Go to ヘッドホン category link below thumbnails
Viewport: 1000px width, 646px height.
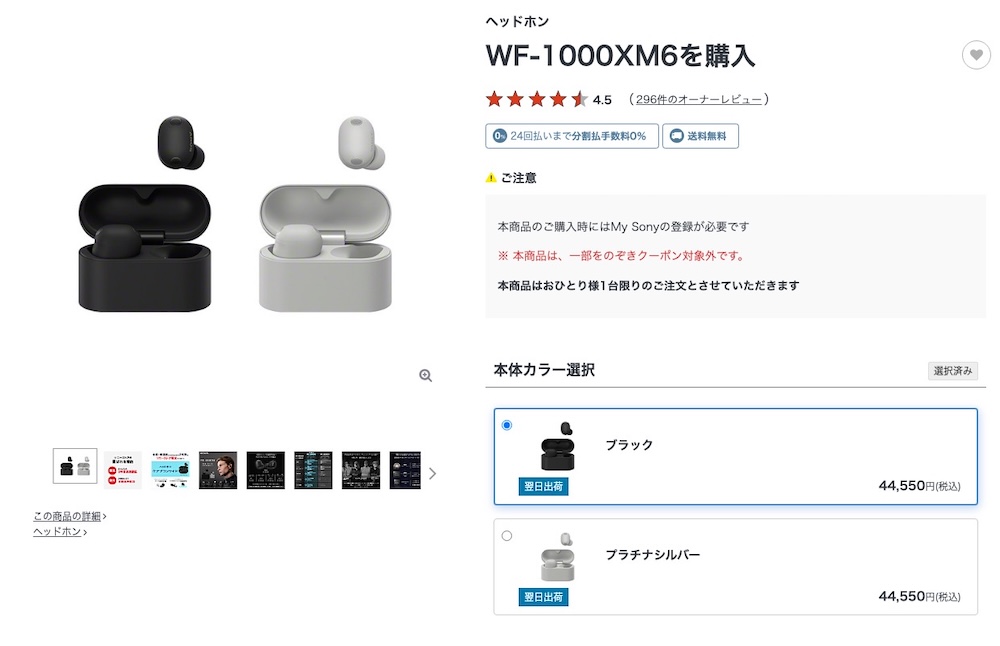pyautogui.click(x=59, y=532)
